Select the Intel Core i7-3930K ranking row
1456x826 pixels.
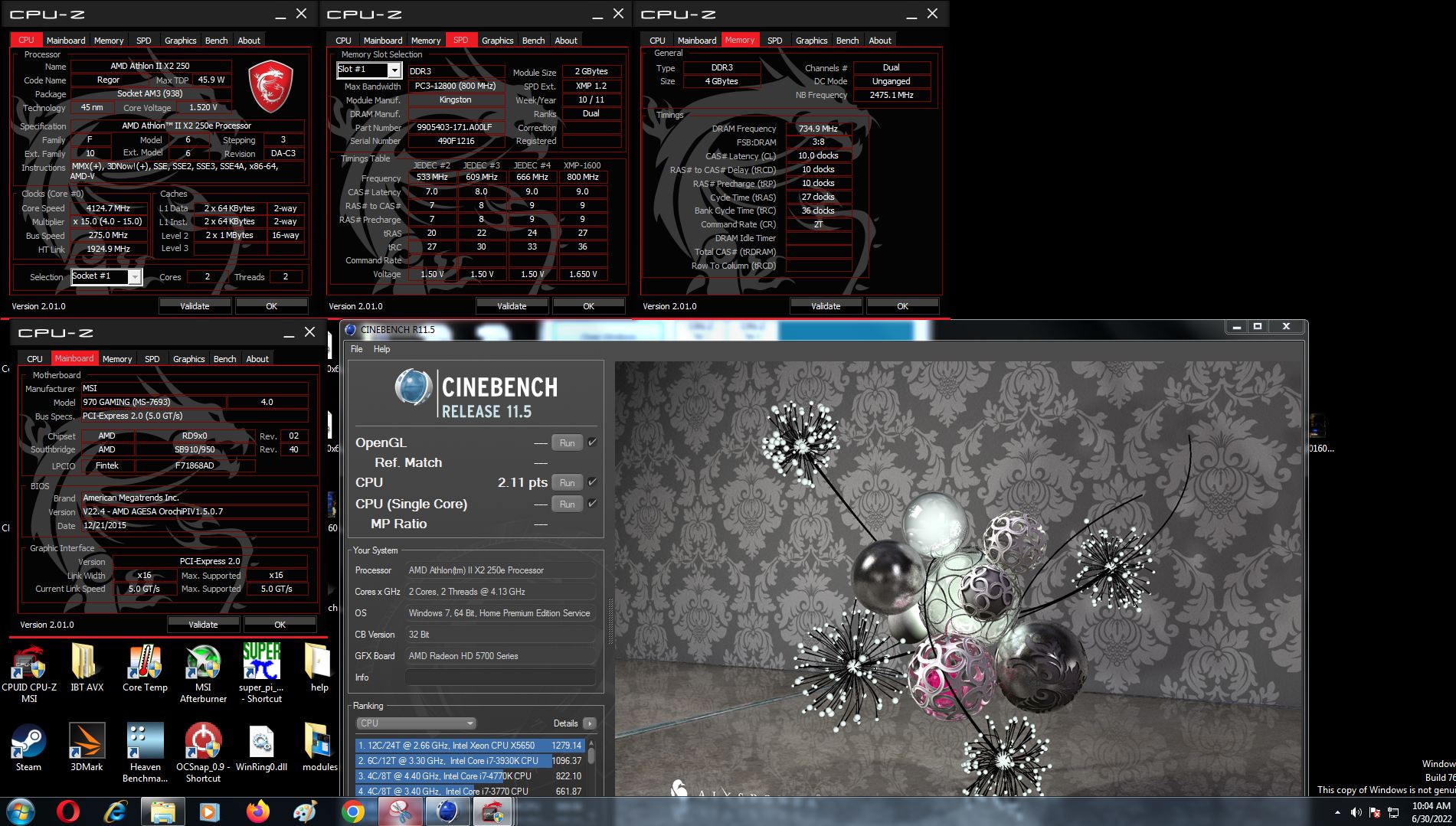coord(470,761)
